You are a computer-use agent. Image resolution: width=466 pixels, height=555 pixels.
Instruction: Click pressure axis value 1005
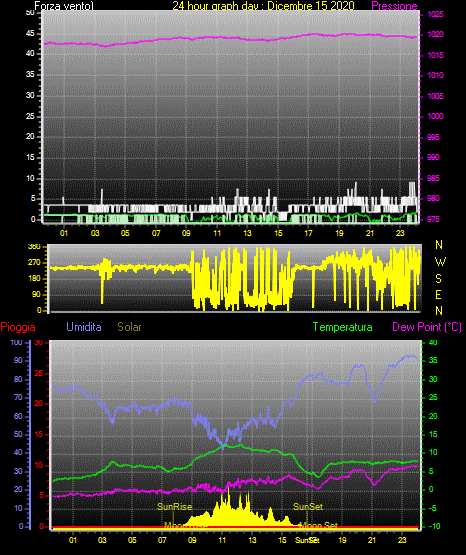coord(435,96)
